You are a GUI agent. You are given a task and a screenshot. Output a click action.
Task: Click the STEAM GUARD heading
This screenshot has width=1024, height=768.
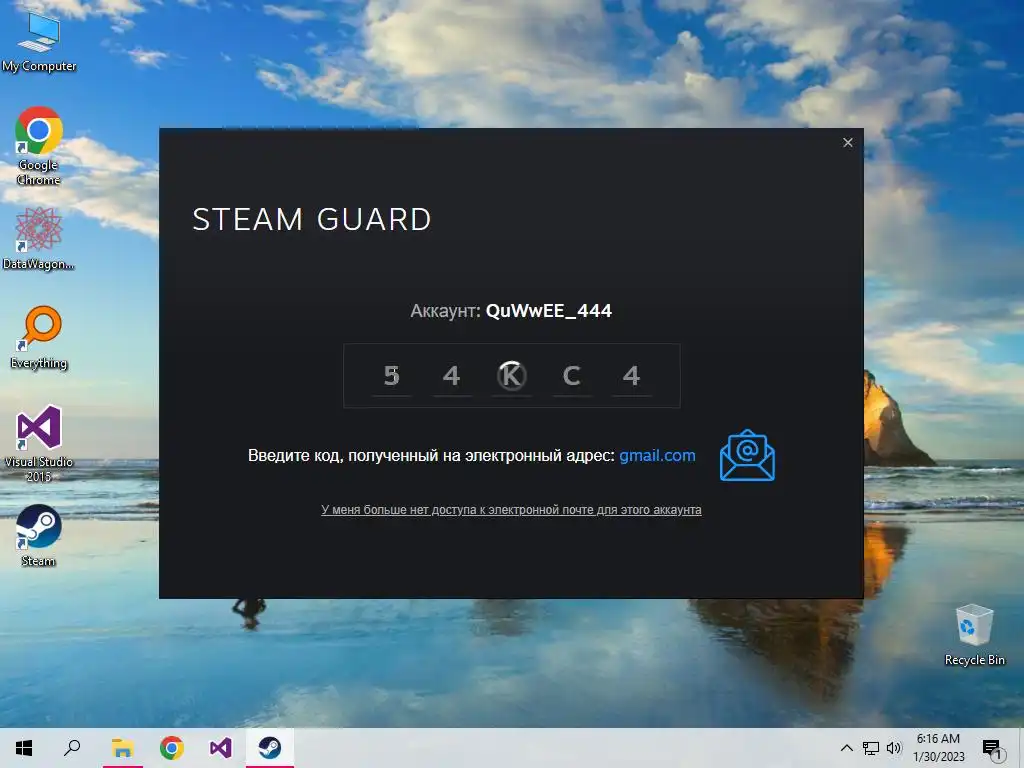(312, 219)
